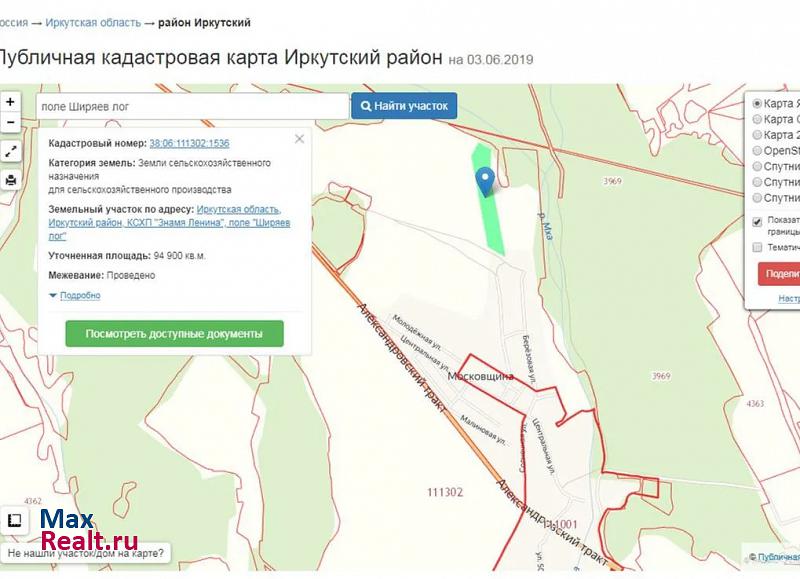Zoom out the map with minus button
800x579 pixels.
pyautogui.click(x=10, y=122)
